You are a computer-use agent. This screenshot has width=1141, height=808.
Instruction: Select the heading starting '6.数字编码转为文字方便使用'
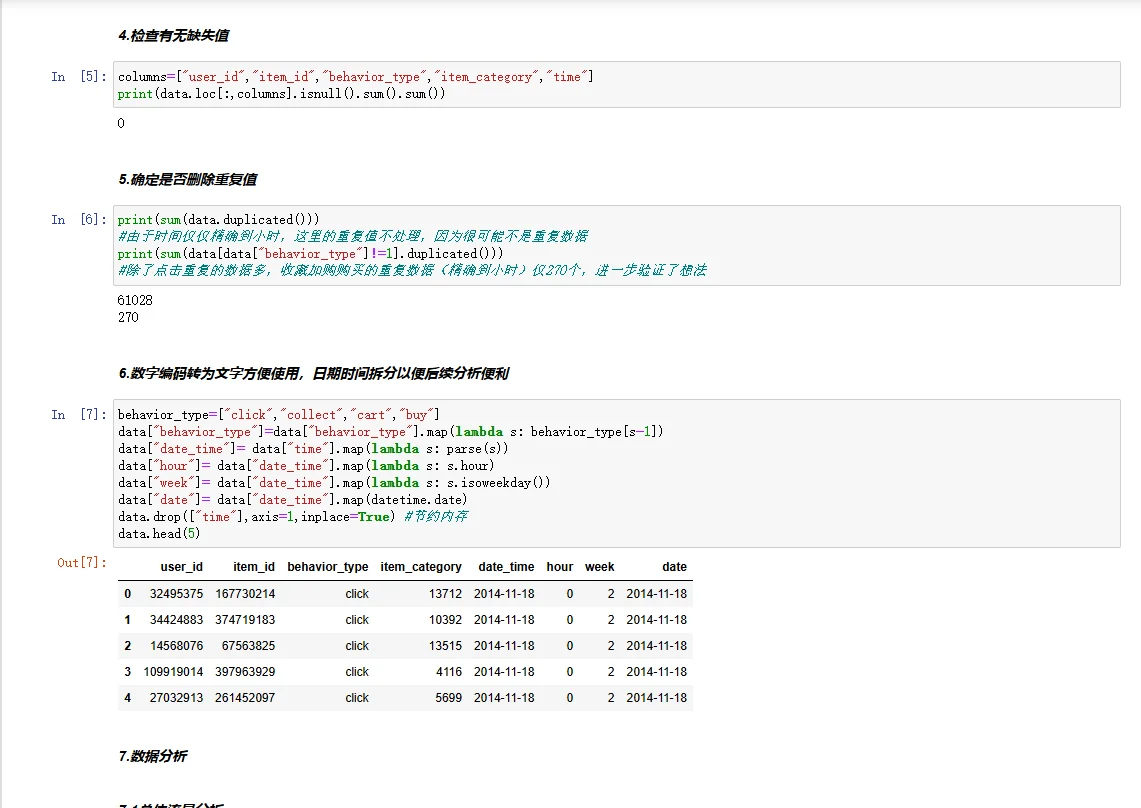click(x=314, y=373)
